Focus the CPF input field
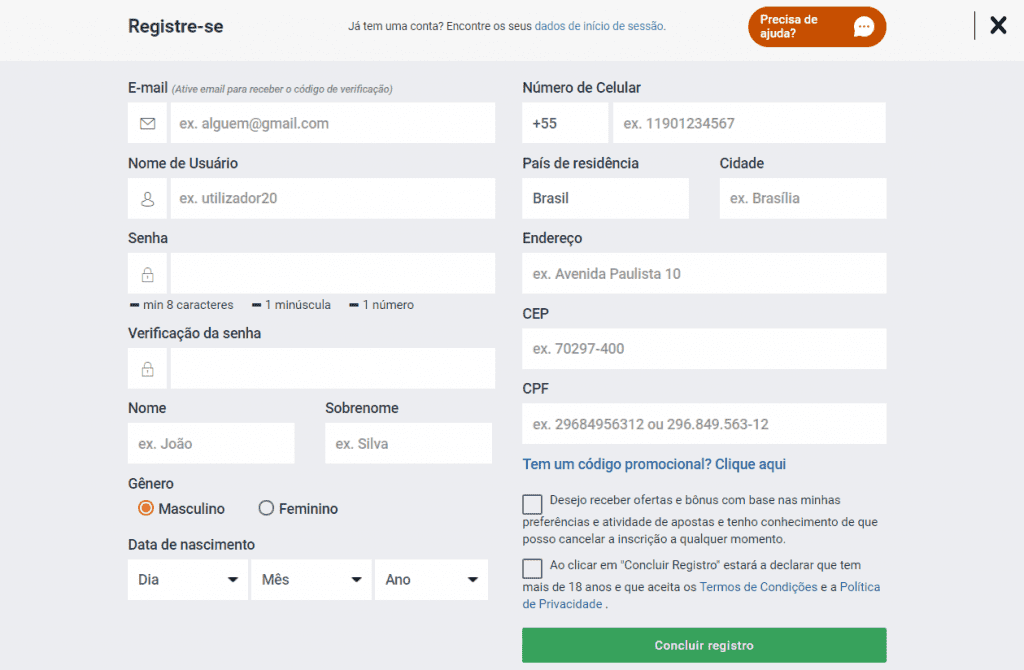The width and height of the screenshot is (1024, 670). click(704, 424)
